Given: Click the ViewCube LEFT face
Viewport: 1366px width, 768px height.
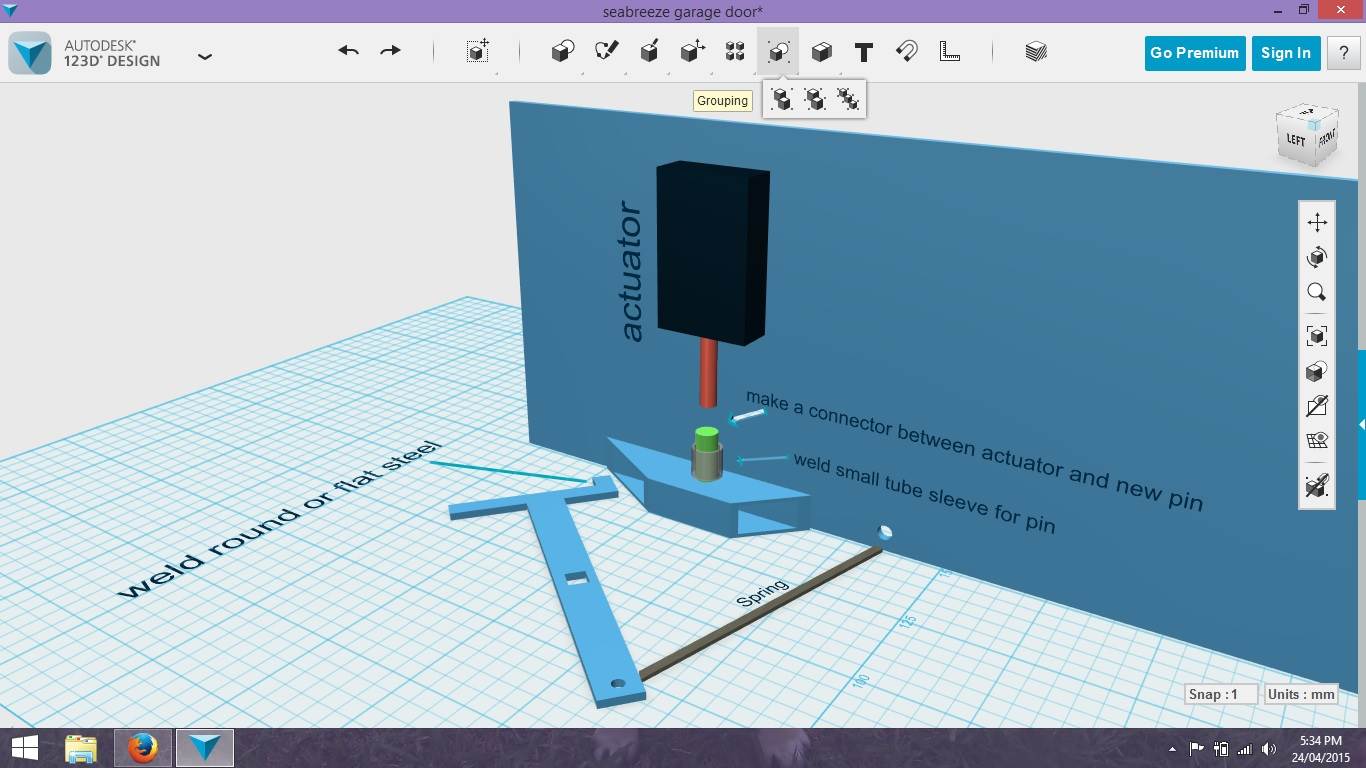Looking at the screenshot, I should [1295, 140].
